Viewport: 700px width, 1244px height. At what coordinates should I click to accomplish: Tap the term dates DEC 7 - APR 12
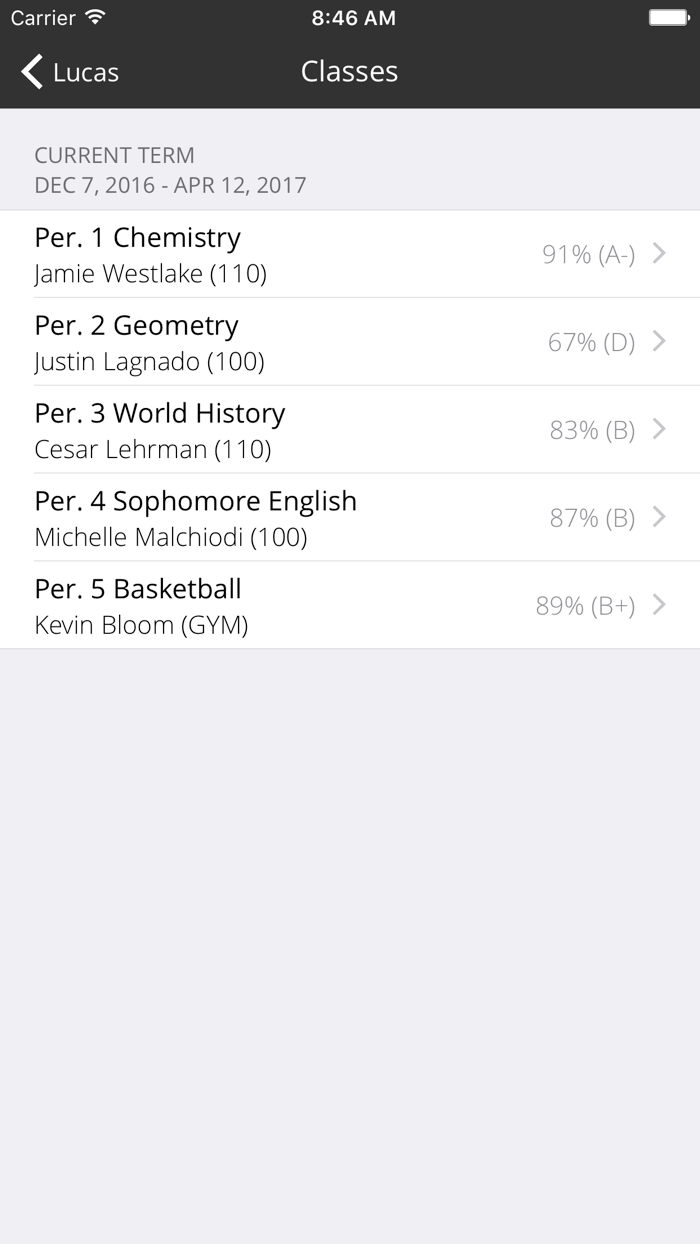point(170,185)
